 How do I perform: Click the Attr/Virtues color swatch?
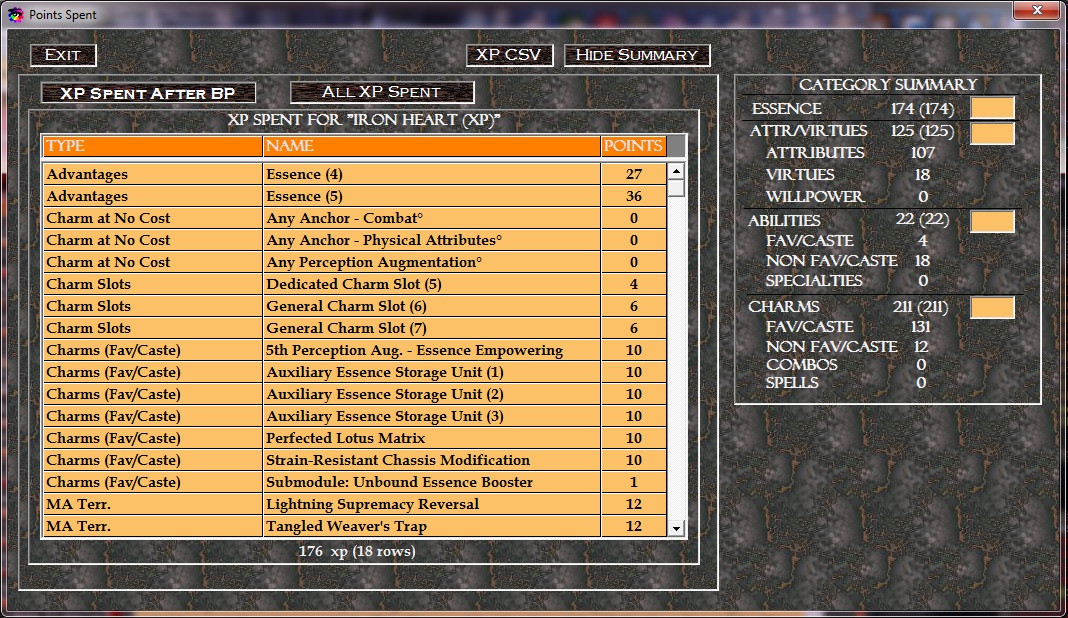[x=992, y=133]
